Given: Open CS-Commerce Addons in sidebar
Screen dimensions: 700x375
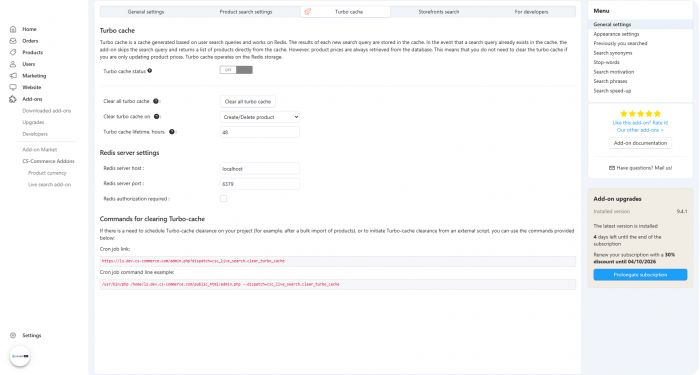Looking at the screenshot, I should click(48, 161).
